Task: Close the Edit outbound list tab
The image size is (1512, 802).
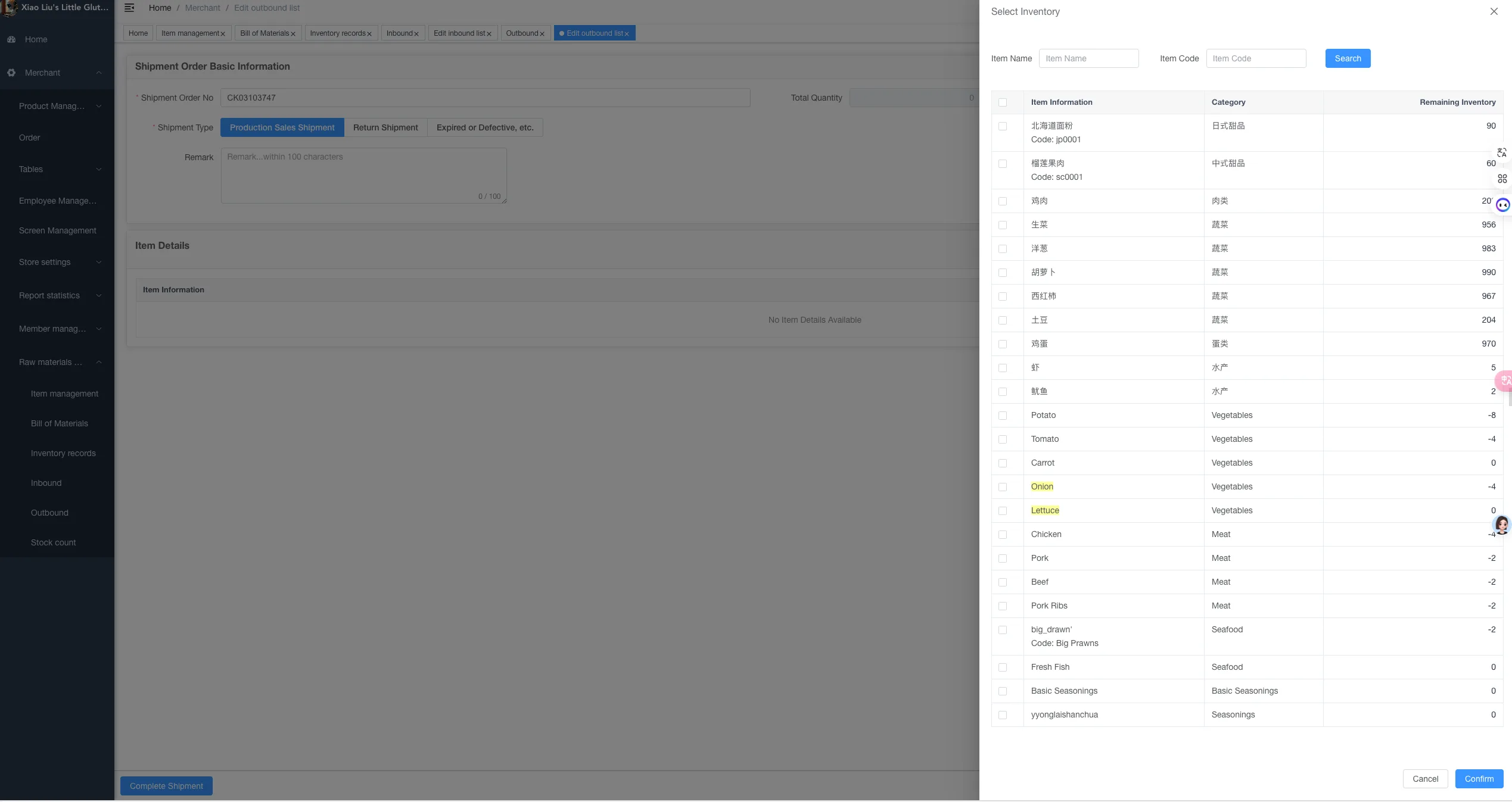Action: pos(627,34)
